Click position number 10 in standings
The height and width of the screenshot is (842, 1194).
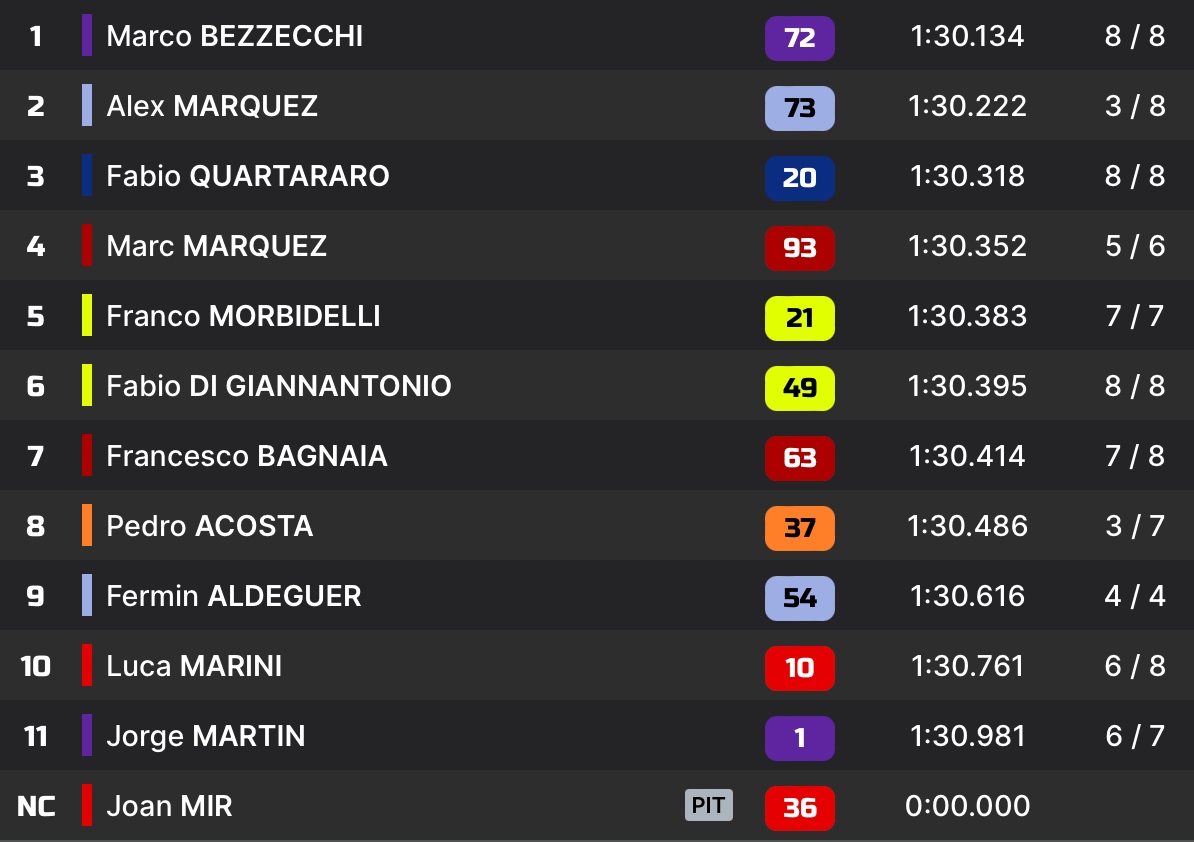pyautogui.click(x=36, y=666)
